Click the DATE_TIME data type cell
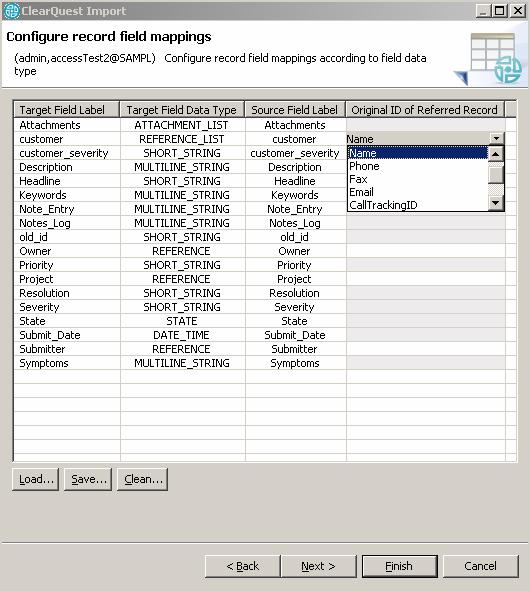 pyautogui.click(x=182, y=335)
